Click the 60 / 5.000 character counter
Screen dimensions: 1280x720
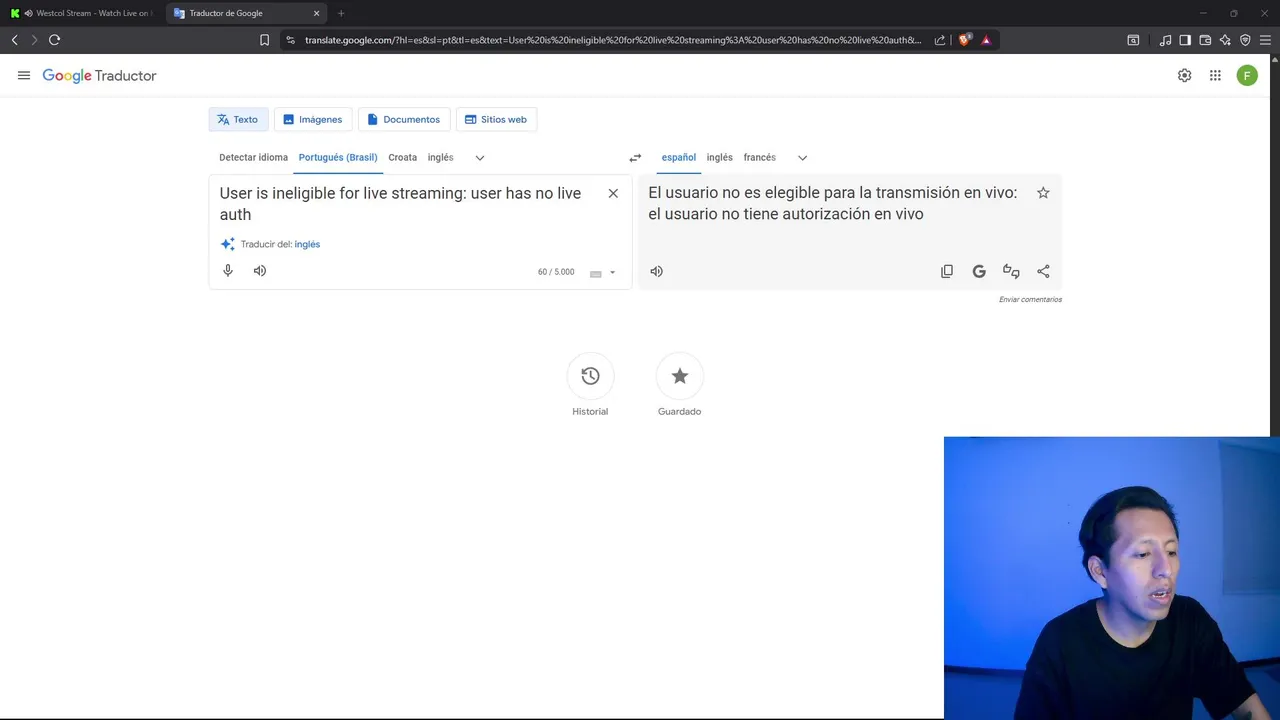click(x=556, y=272)
